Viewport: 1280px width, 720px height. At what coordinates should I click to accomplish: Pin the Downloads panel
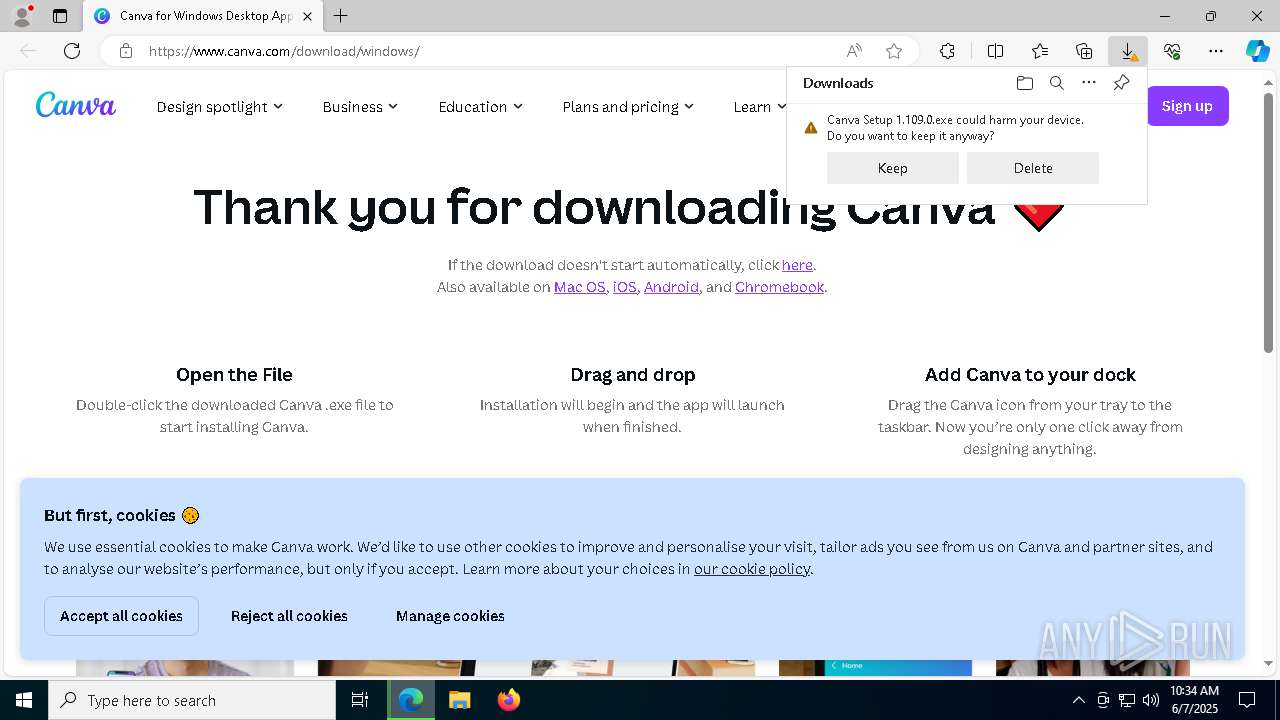1122,83
